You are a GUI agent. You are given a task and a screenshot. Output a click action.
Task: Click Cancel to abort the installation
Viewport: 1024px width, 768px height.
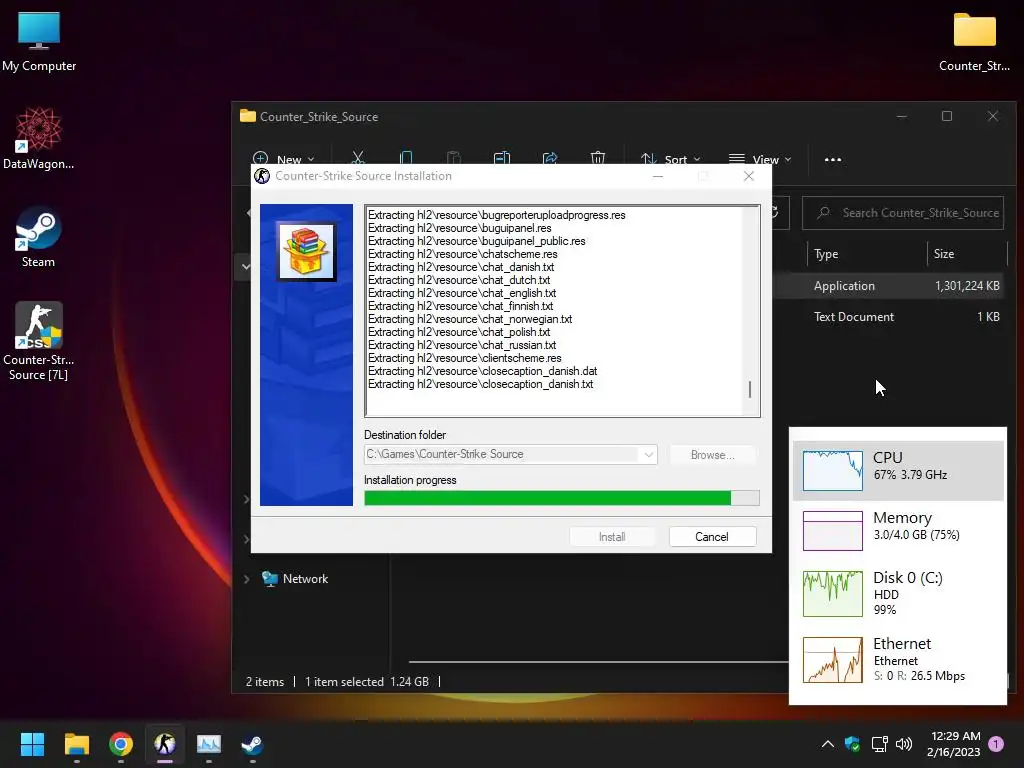point(712,537)
